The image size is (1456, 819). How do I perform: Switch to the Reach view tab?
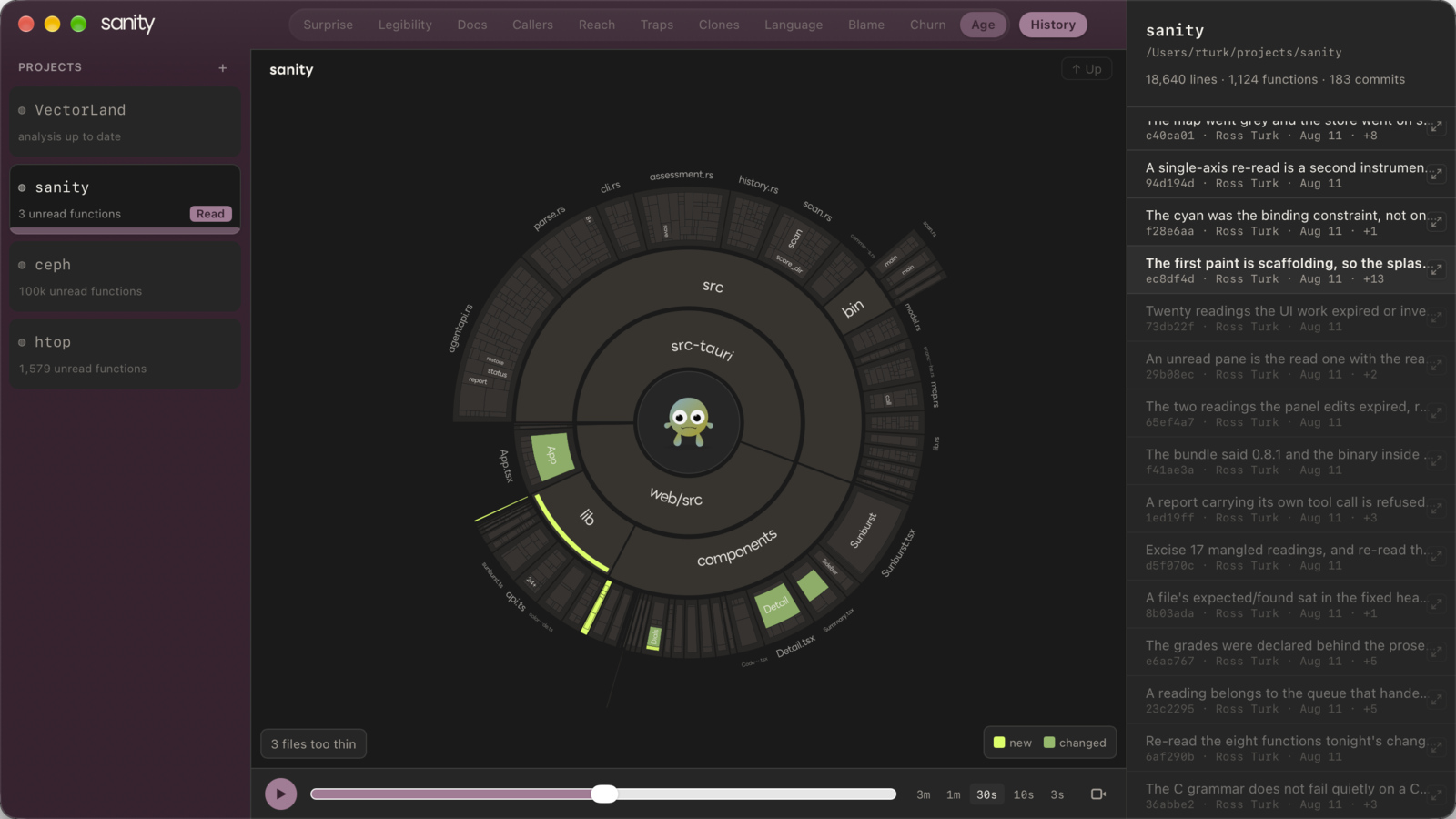597,25
